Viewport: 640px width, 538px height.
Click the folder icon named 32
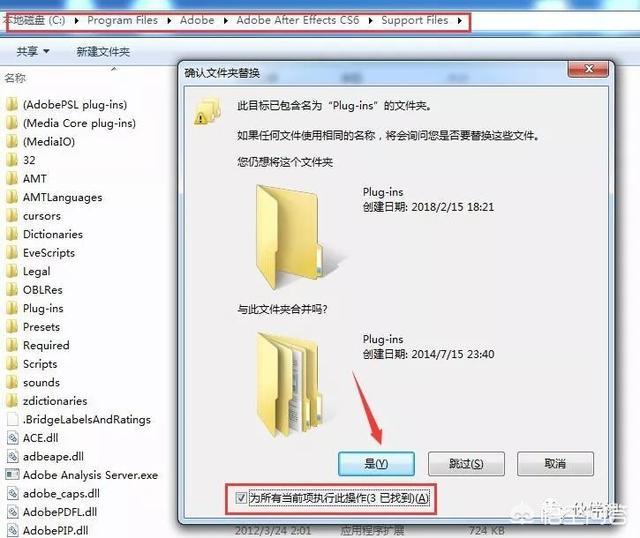[12, 160]
